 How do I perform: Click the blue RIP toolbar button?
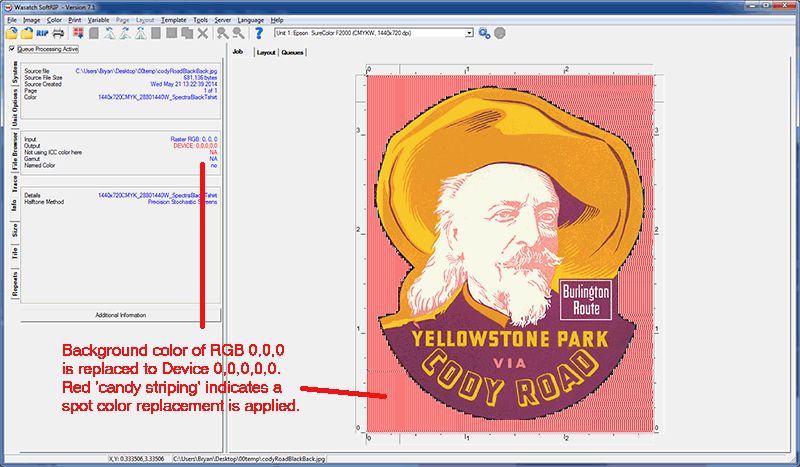coord(42,33)
